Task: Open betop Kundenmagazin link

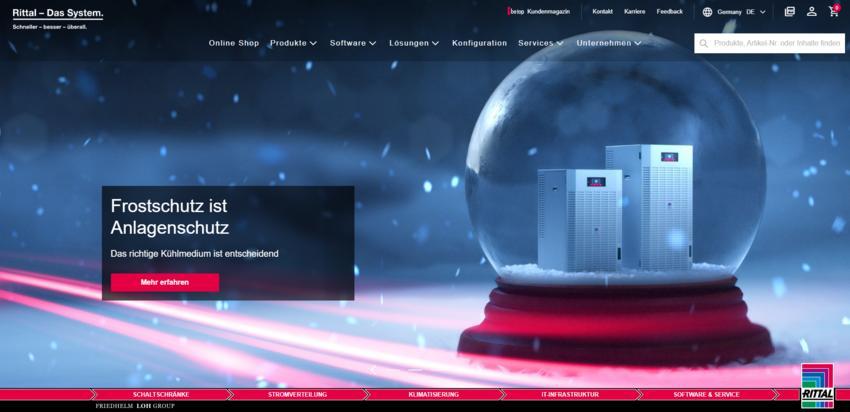Action: 539,11
